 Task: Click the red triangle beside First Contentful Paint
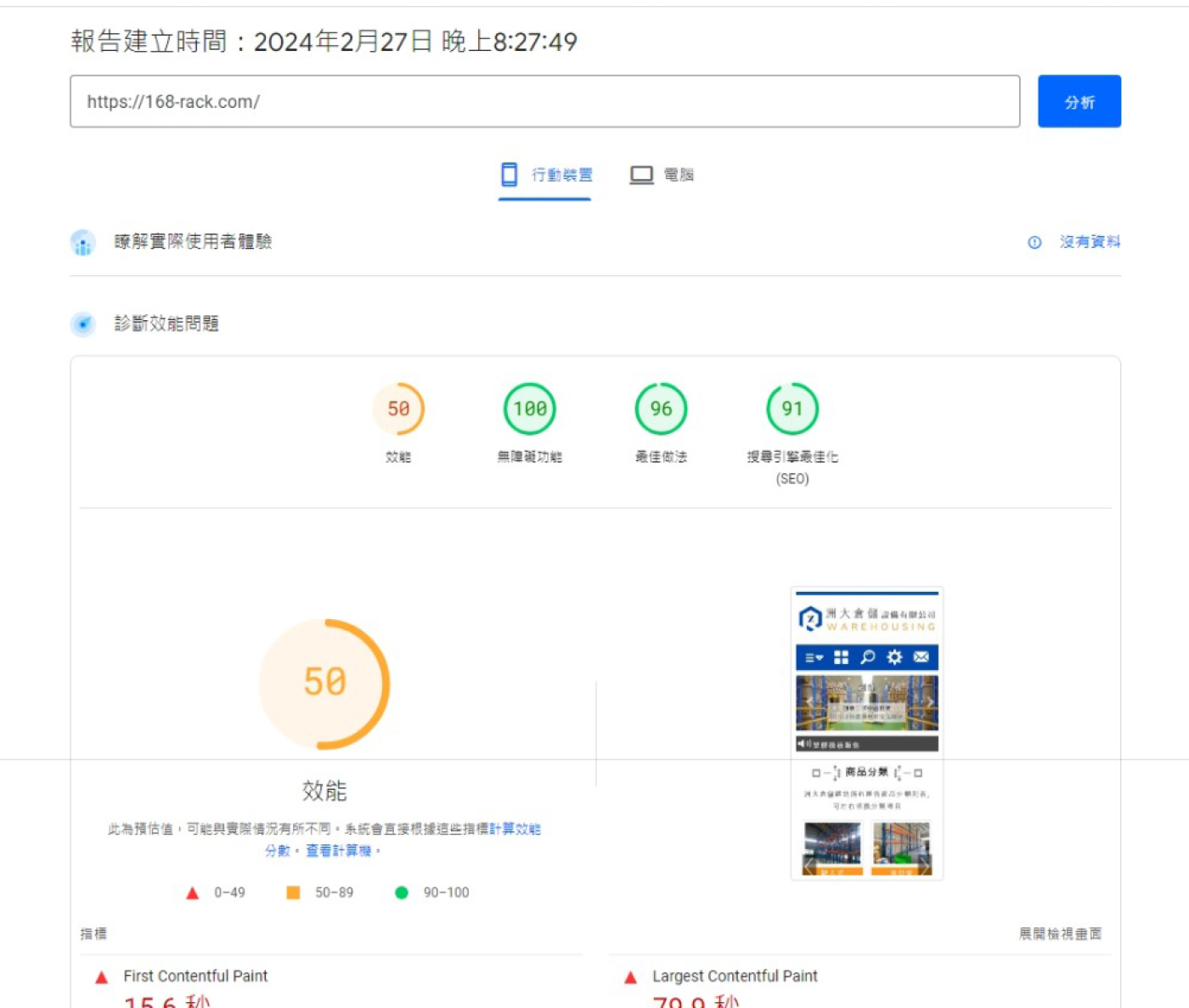tap(102, 977)
